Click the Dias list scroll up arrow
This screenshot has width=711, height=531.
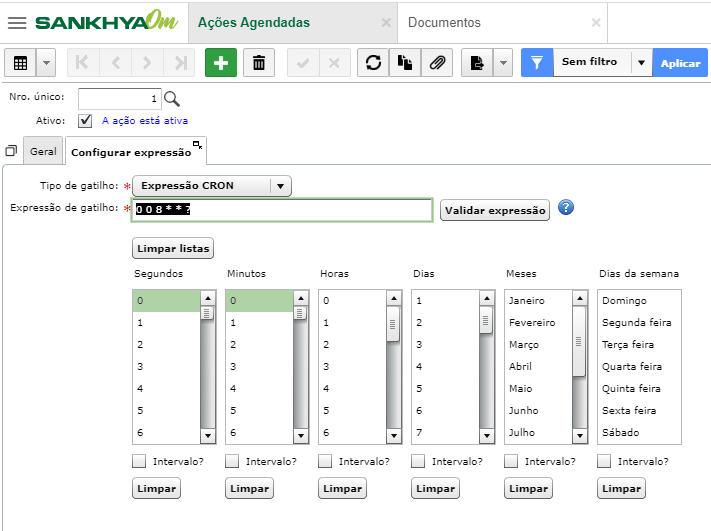487,298
